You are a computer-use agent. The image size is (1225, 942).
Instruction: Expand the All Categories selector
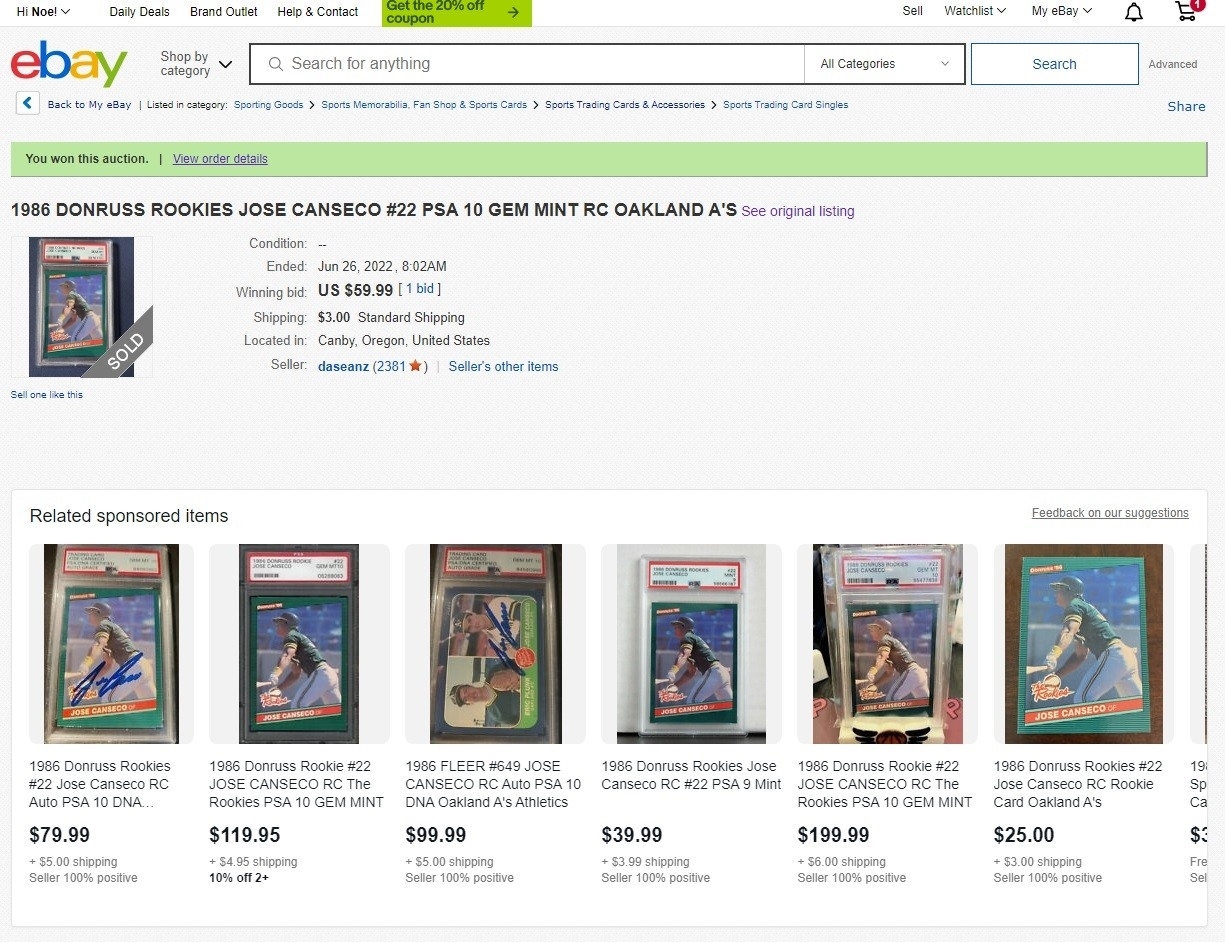click(x=884, y=64)
